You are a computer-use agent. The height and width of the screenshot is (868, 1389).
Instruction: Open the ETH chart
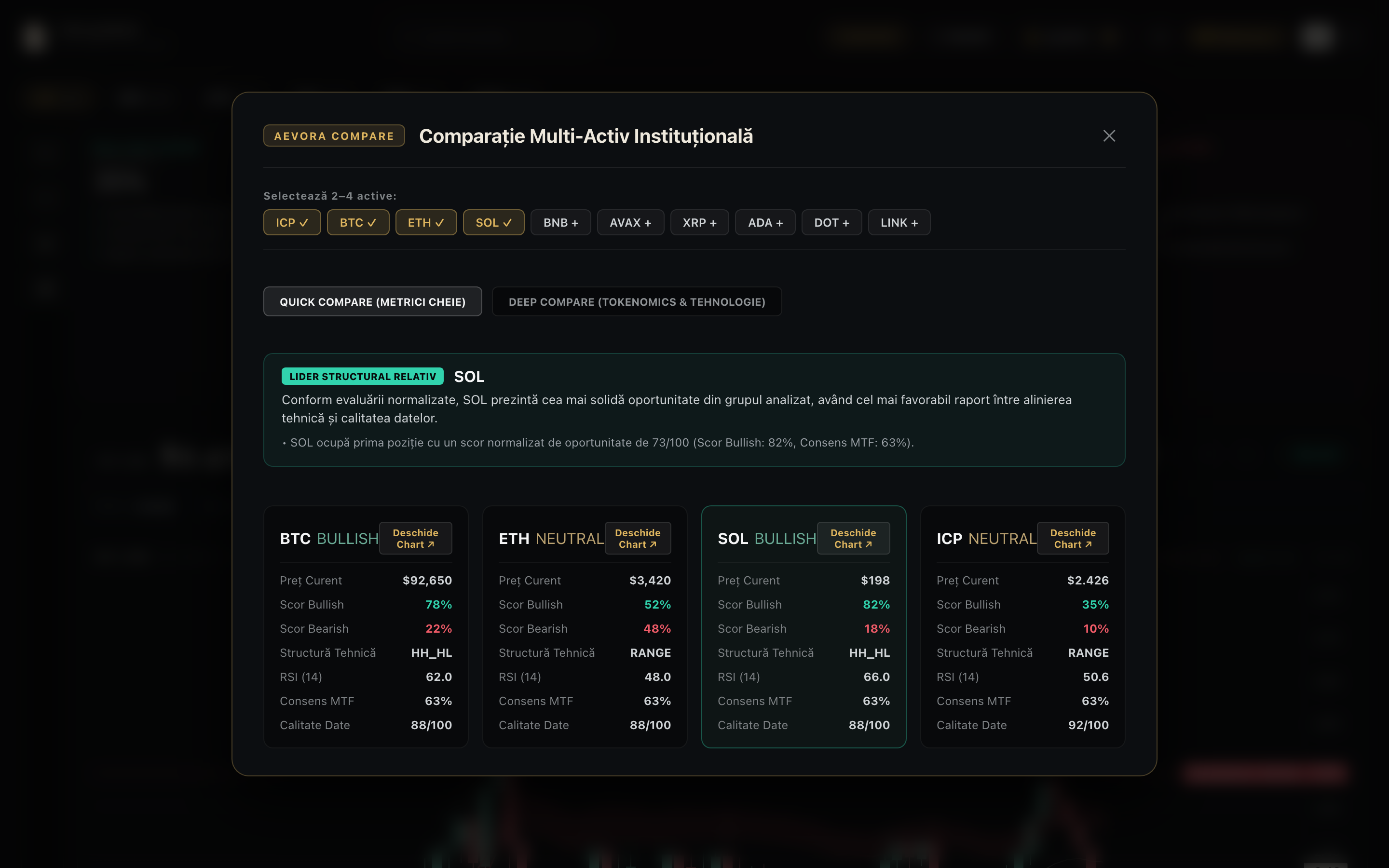point(638,539)
